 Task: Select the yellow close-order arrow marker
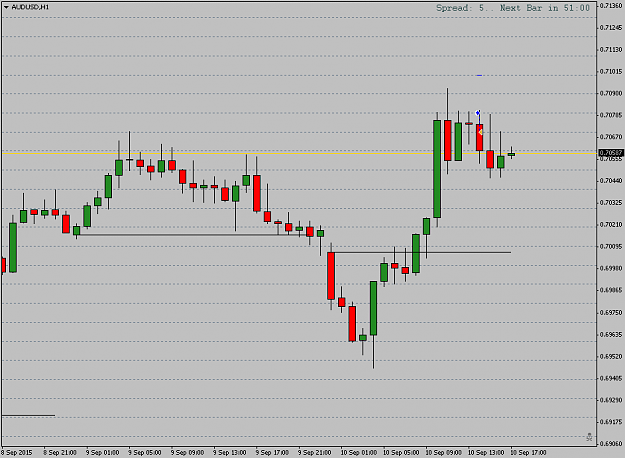tap(481, 132)
